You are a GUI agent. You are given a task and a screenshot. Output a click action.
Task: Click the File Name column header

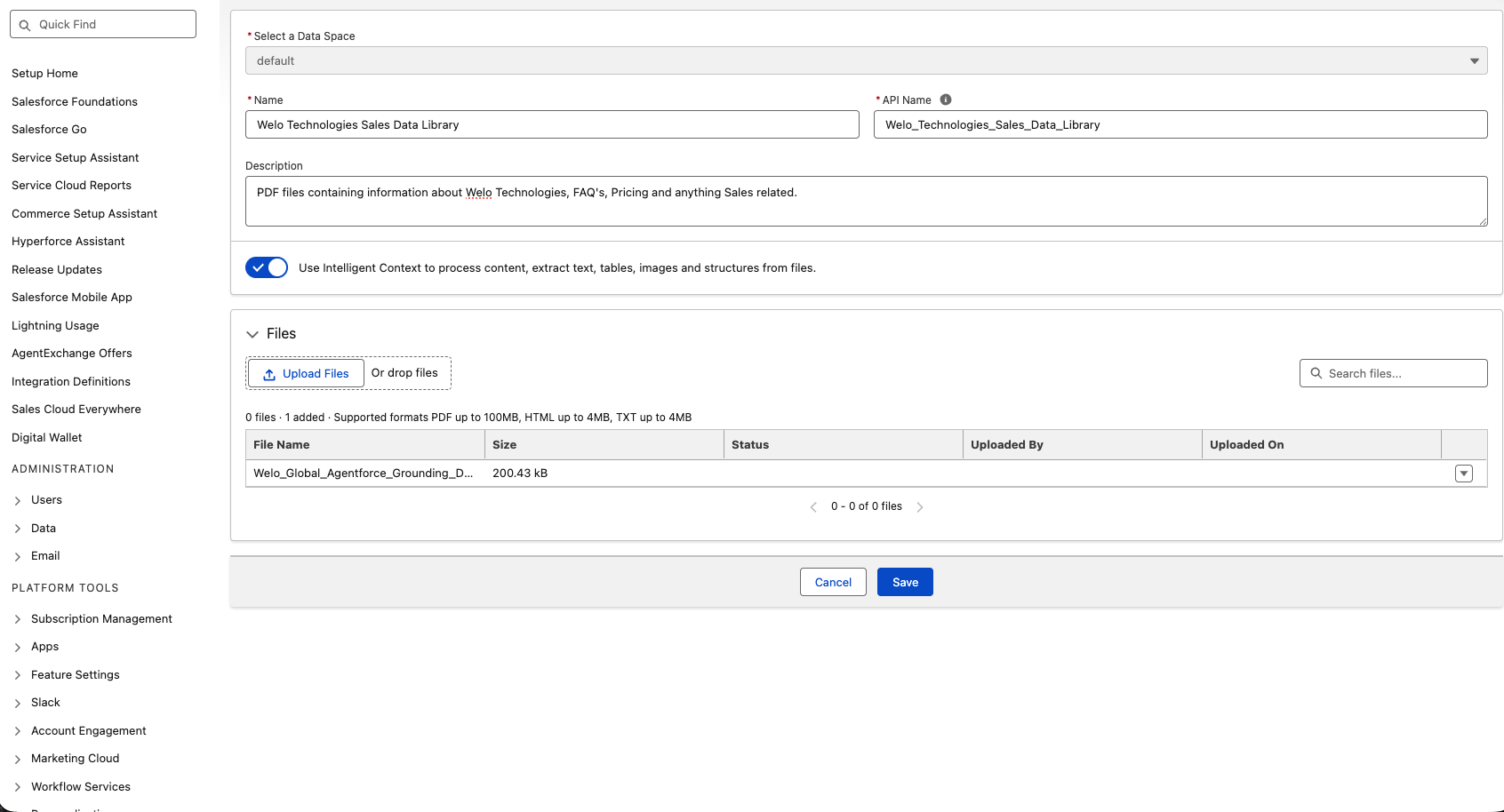364,445
